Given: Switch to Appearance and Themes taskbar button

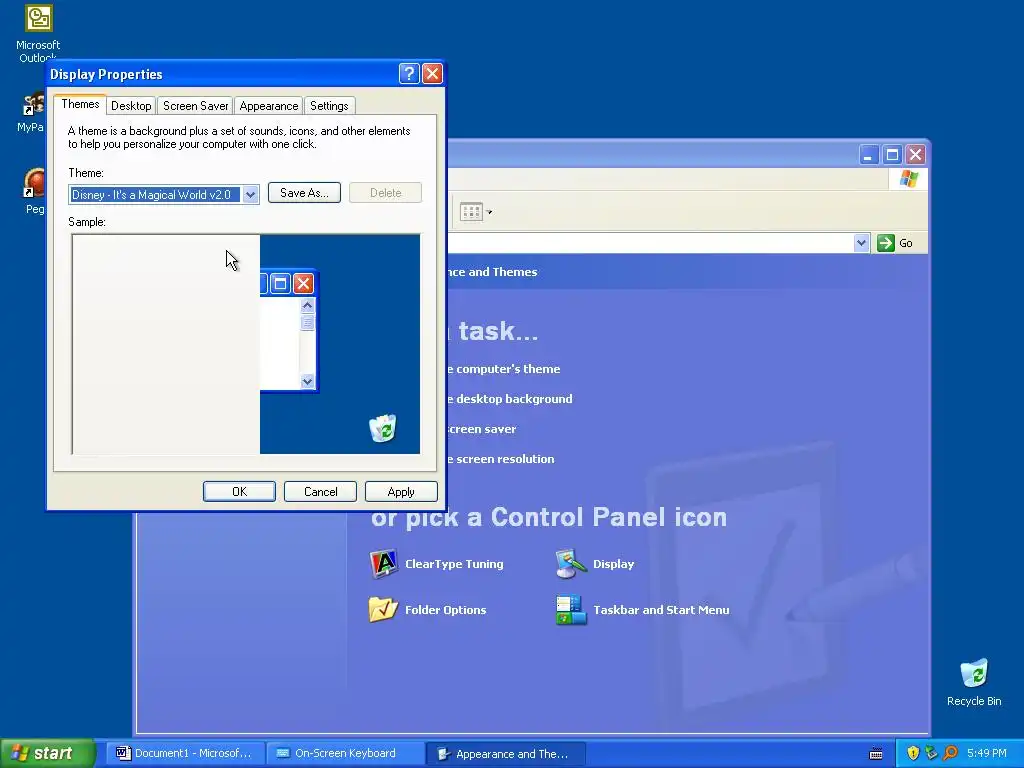Looking at the screenshot, I should (506, 754).
